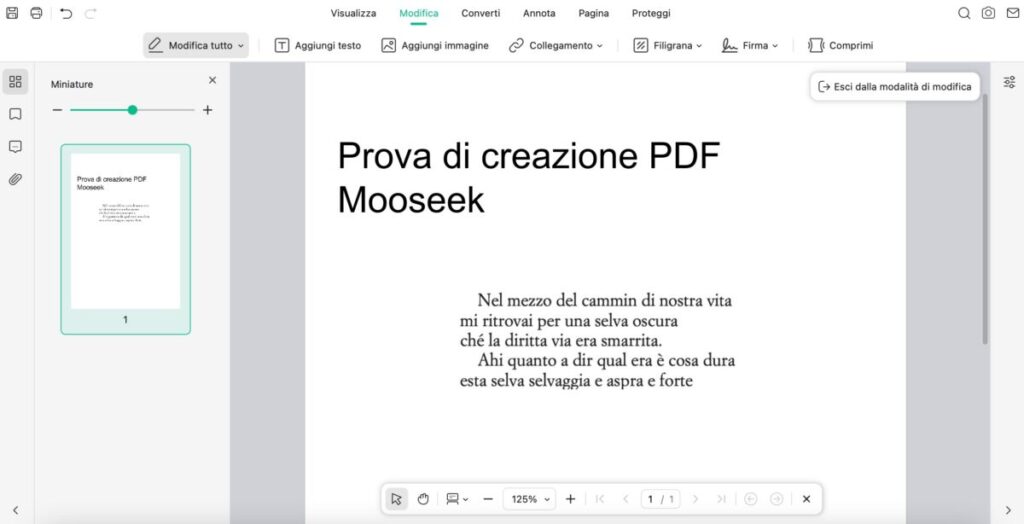The width and height of the screenshot is (1024, 524).
Task: Click the mail envelope icon
Action: pos(1012,13)
